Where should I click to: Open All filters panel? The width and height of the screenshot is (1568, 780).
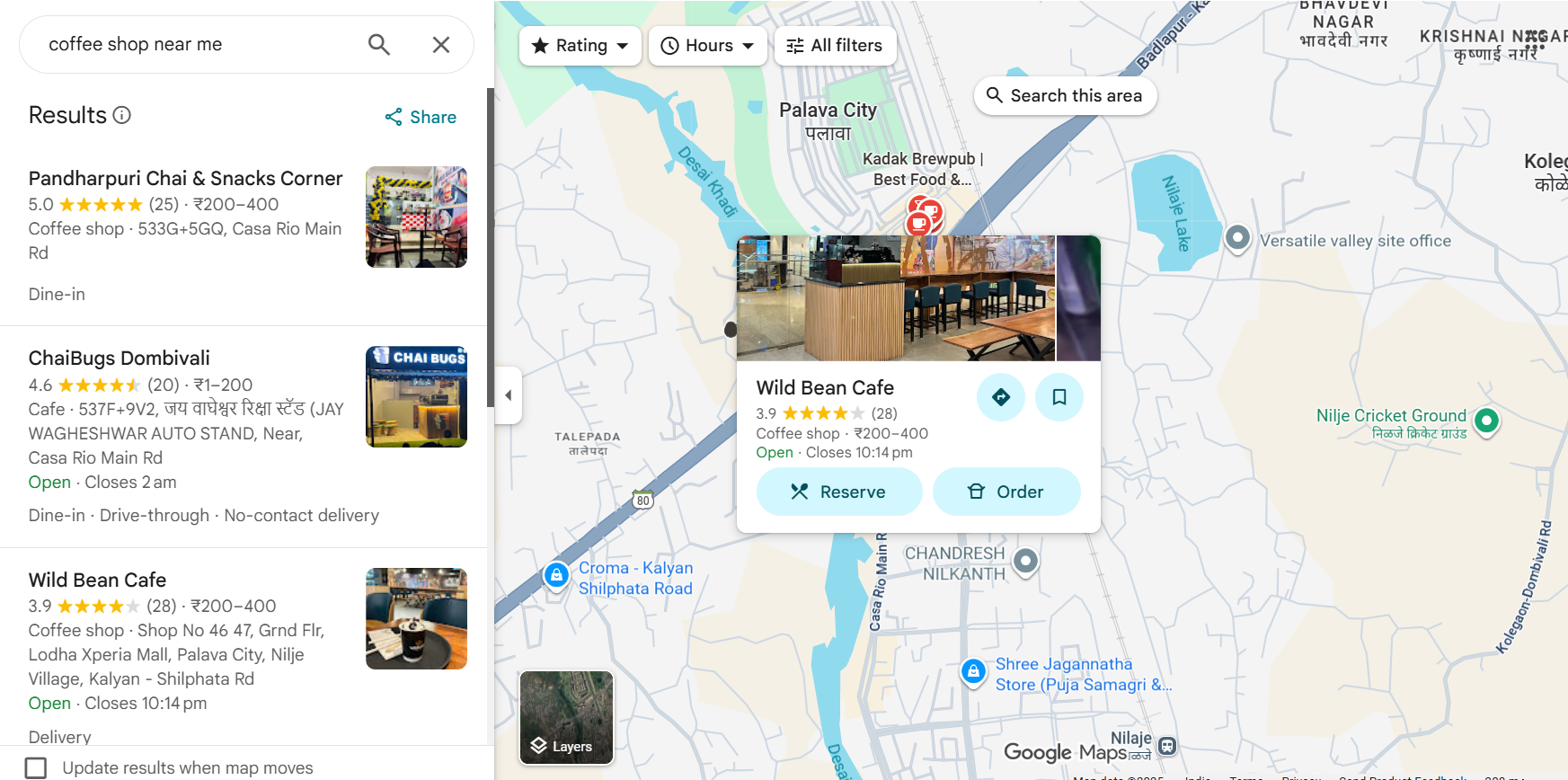[835, 46]
